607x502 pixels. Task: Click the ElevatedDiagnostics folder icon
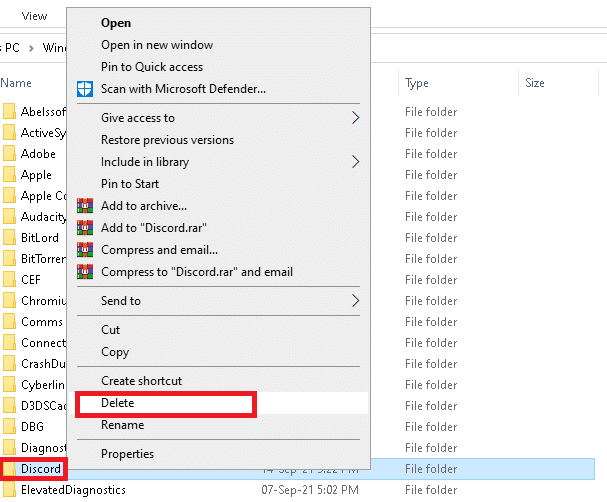tap(9, 490)
